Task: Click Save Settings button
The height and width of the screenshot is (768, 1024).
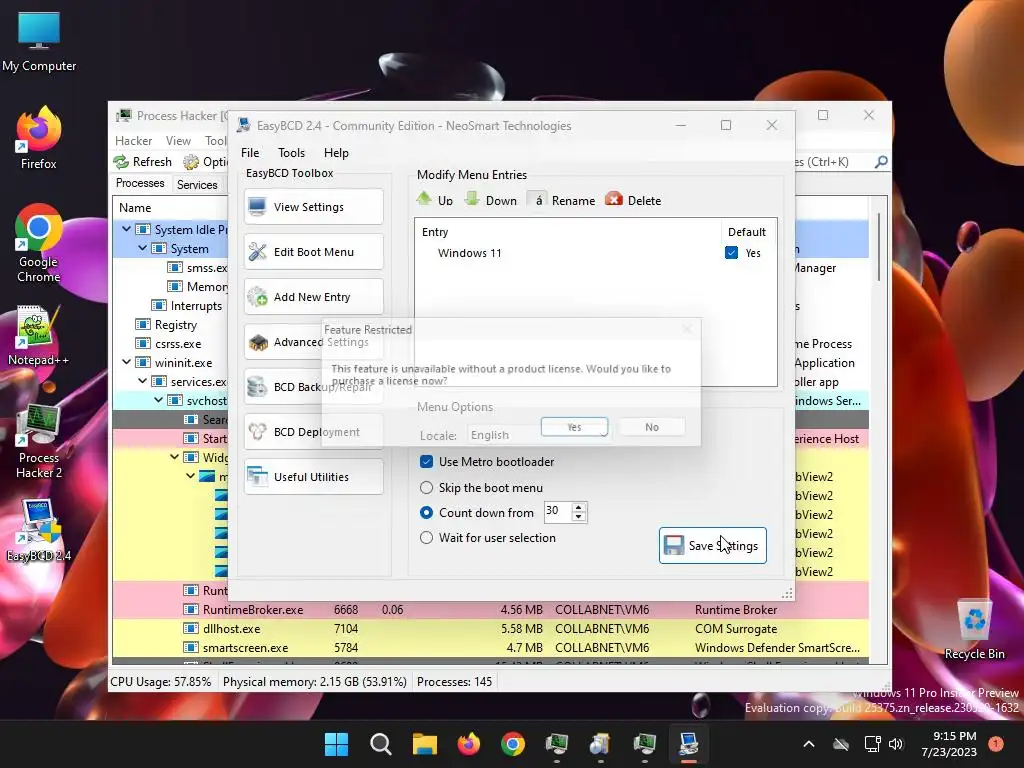Action: (712, 545)
